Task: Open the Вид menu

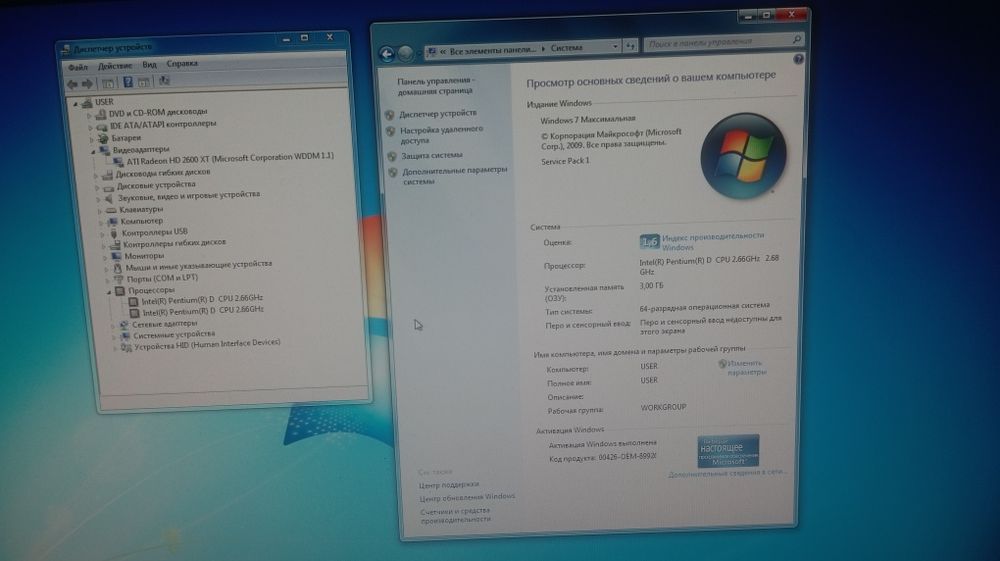Action: click(149, 64)
